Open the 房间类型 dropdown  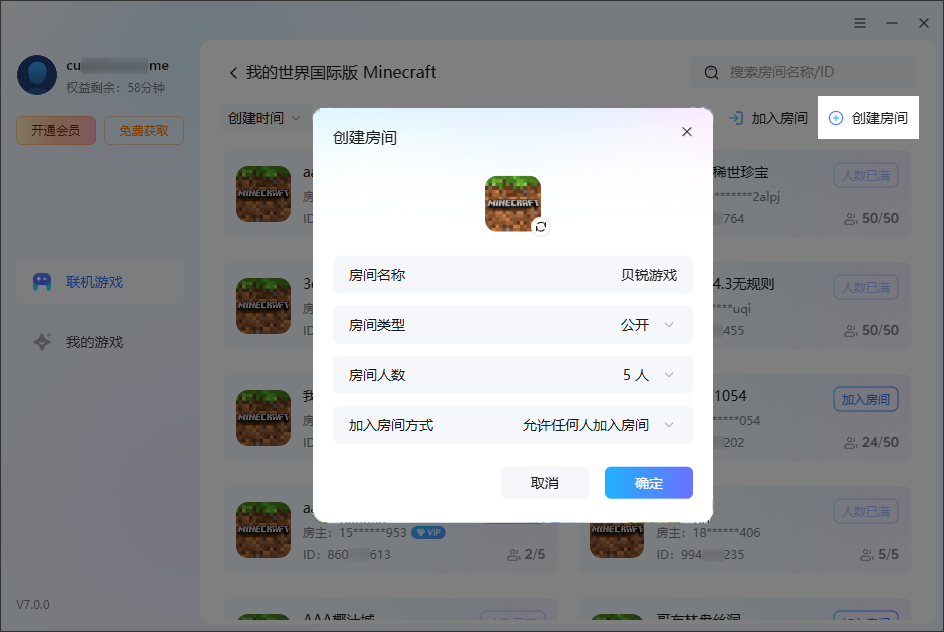pos(513,325)
